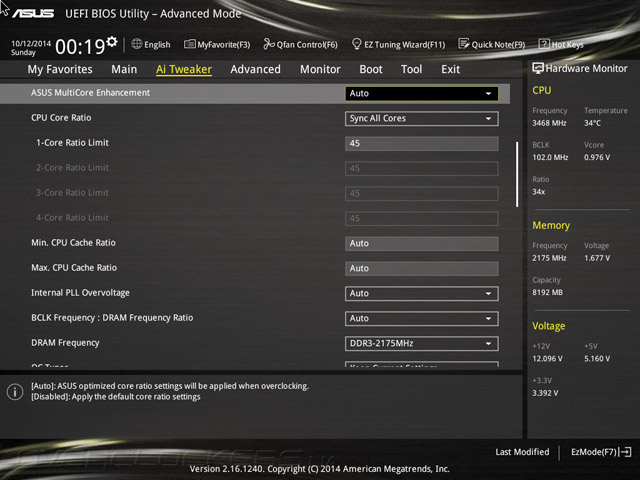Click Last Modified button
The width and height of the screenshot is (640, 480).
[x=522, y=452]
